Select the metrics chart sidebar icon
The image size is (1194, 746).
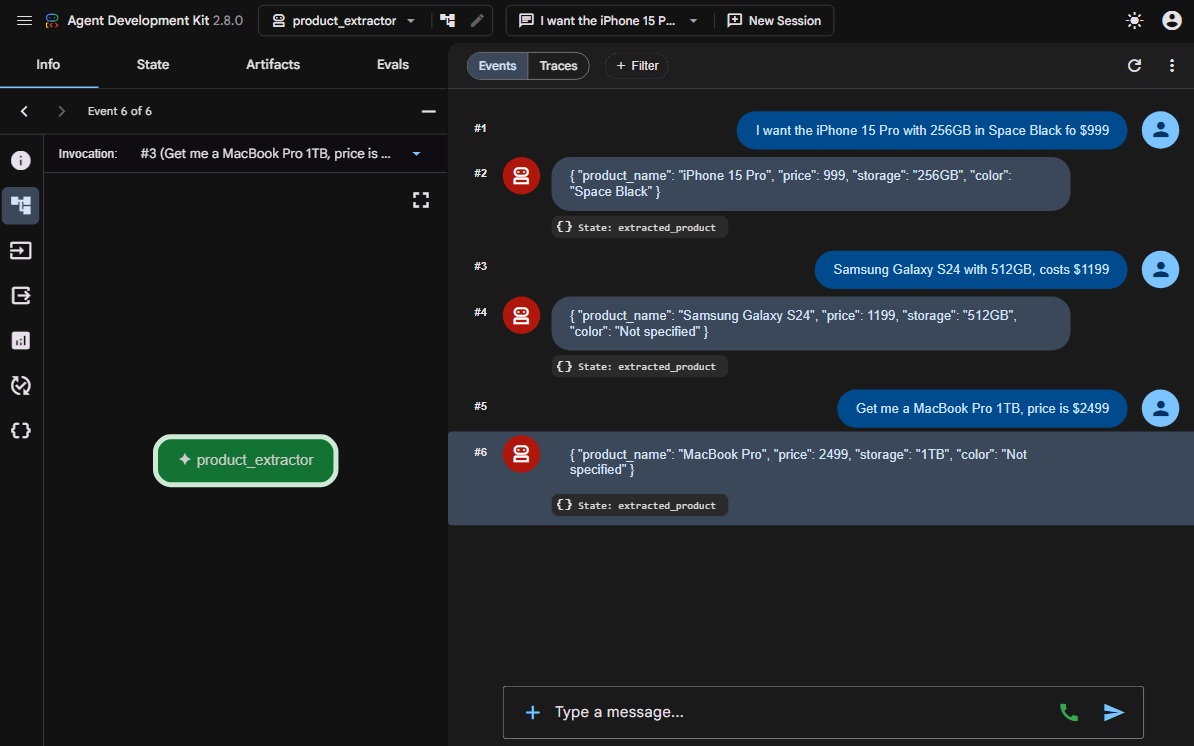tap(21, 340)
